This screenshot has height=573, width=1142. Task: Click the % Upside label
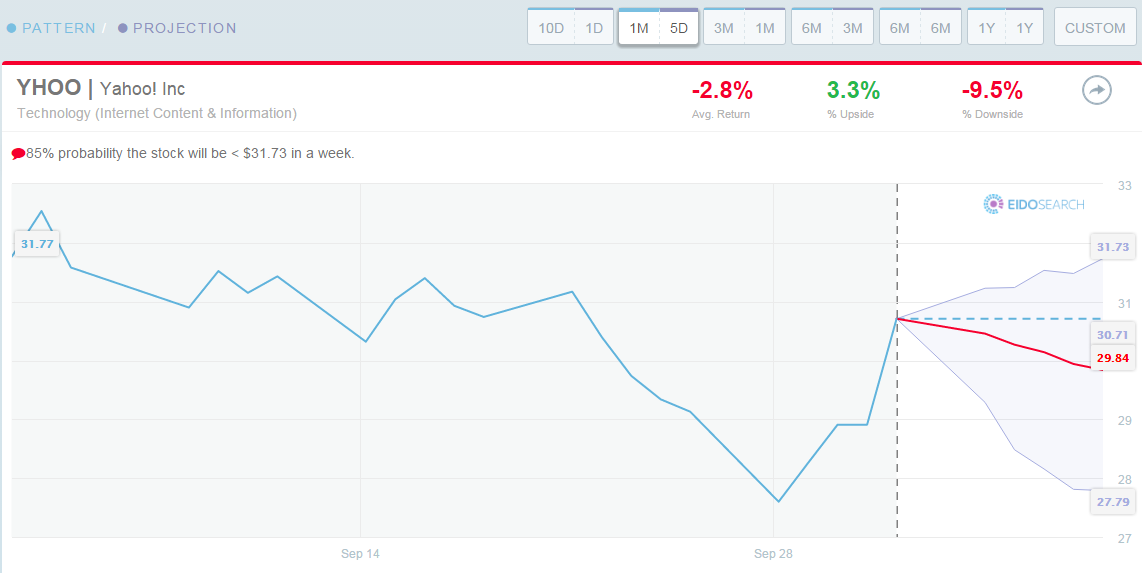(x=851, y=114)
